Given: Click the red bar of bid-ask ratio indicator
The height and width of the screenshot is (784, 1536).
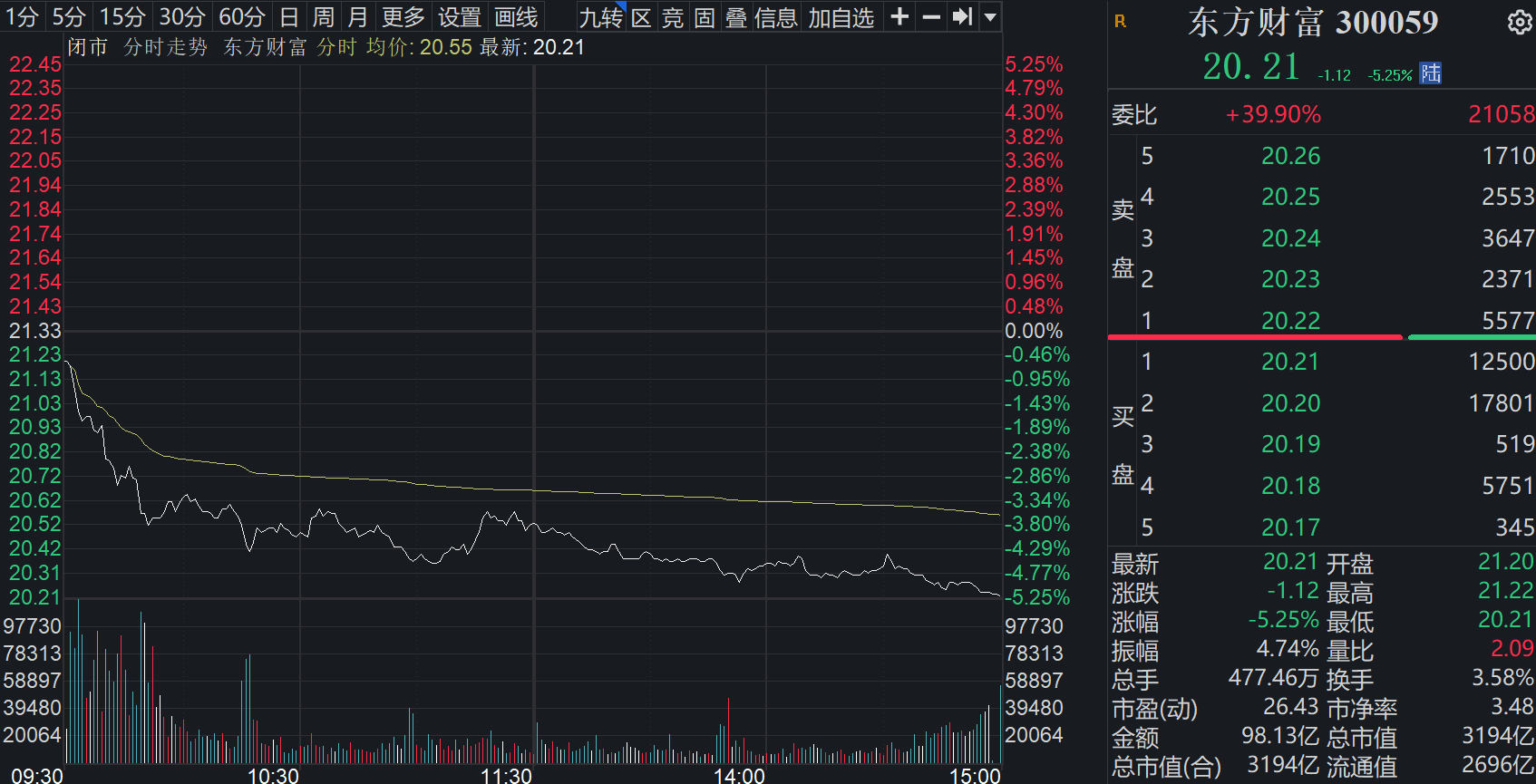Looking at the screenshot, I should coord(1255,337).
